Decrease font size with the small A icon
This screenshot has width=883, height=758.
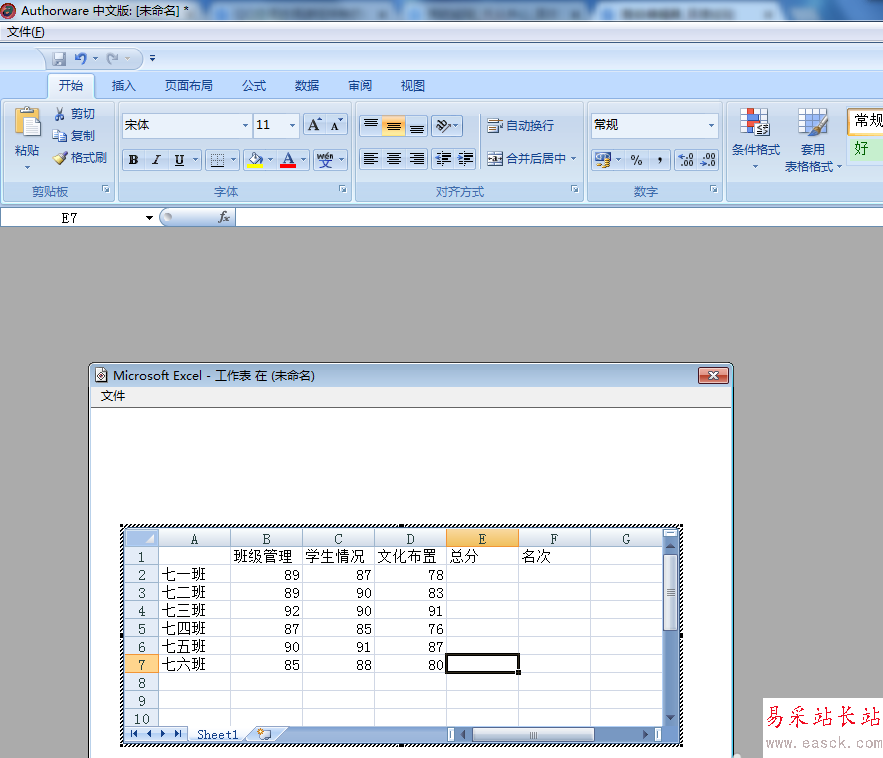click(x=336, y=125)
